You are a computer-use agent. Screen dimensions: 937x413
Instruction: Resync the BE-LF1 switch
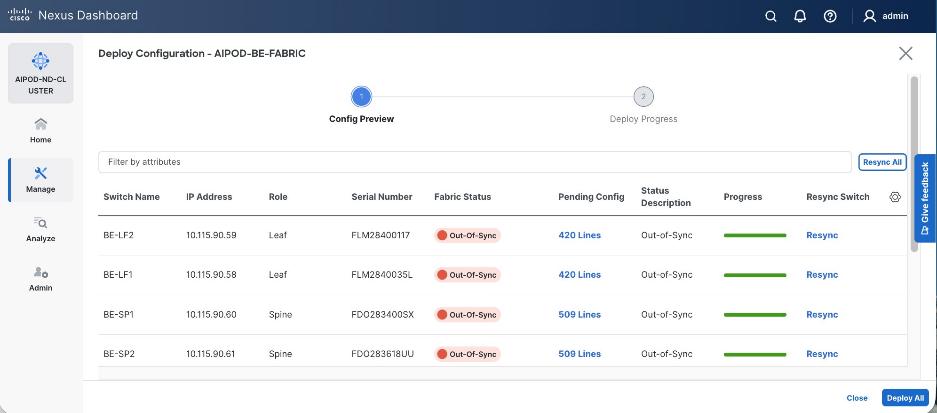[x=822, y=275]
